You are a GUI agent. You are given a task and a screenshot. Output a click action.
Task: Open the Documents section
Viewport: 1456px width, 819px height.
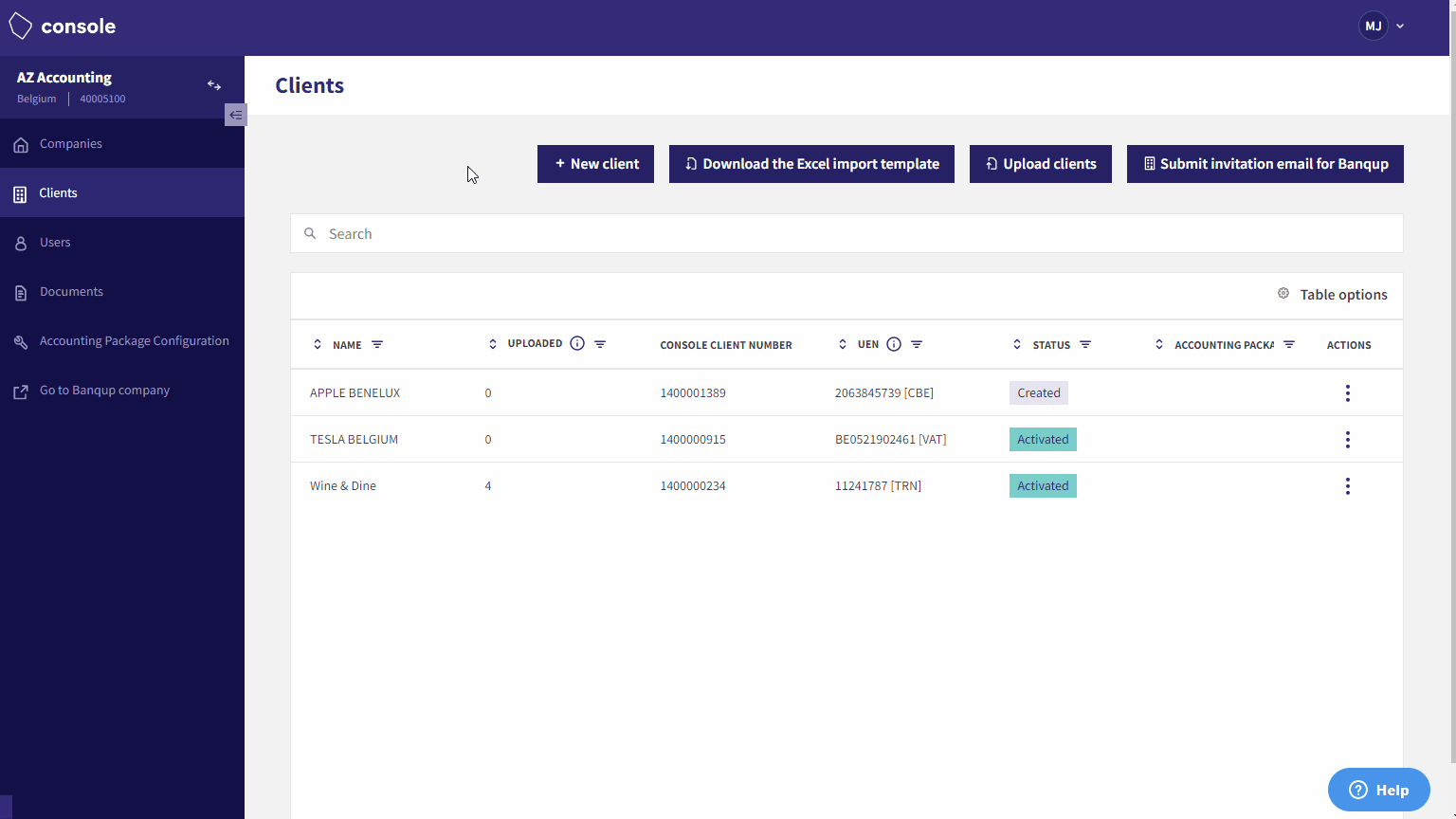tap(122, 292)
